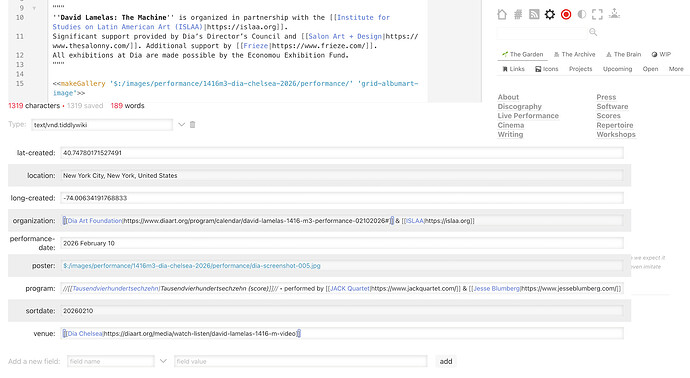Edit the lat-created field value

[342, 153]
